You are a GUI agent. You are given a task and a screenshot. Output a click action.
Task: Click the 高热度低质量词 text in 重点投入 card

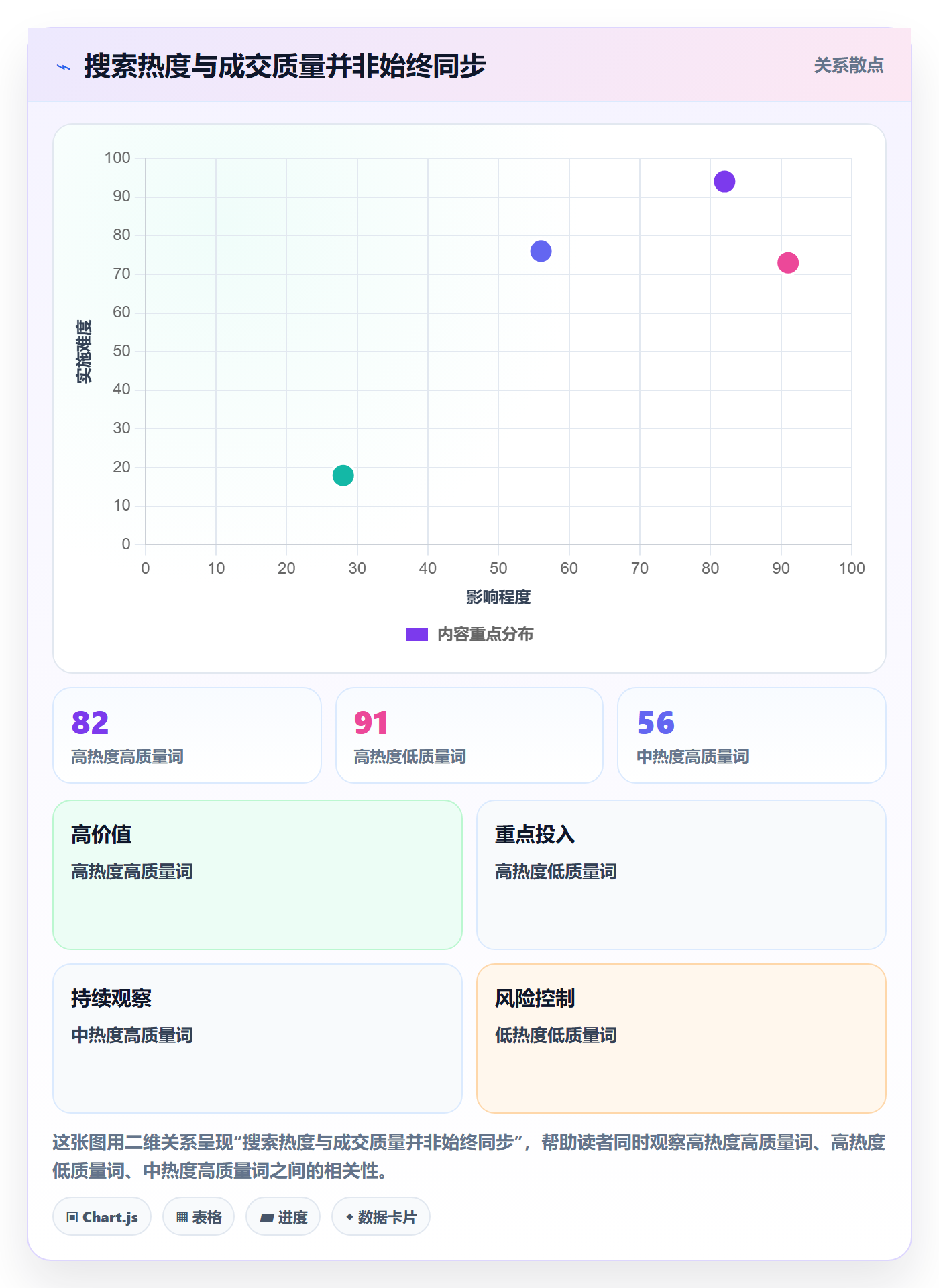tap(556, 871)
